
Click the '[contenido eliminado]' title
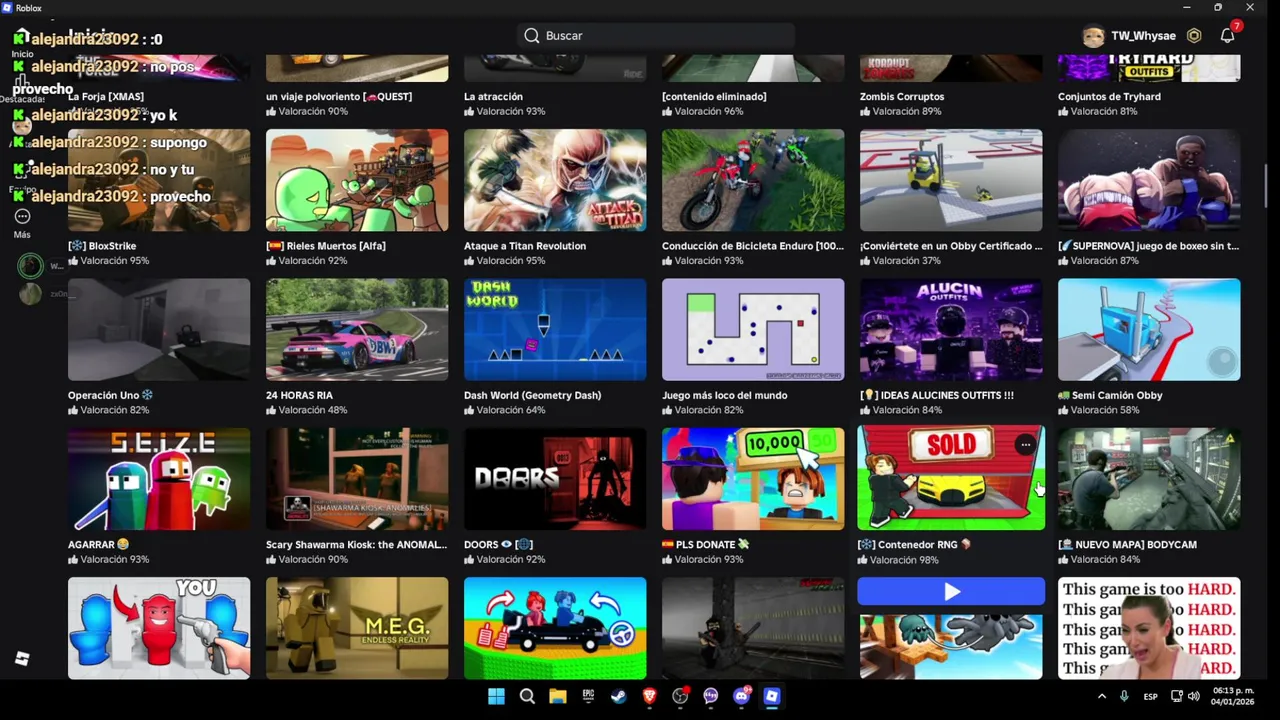[714, 97]
